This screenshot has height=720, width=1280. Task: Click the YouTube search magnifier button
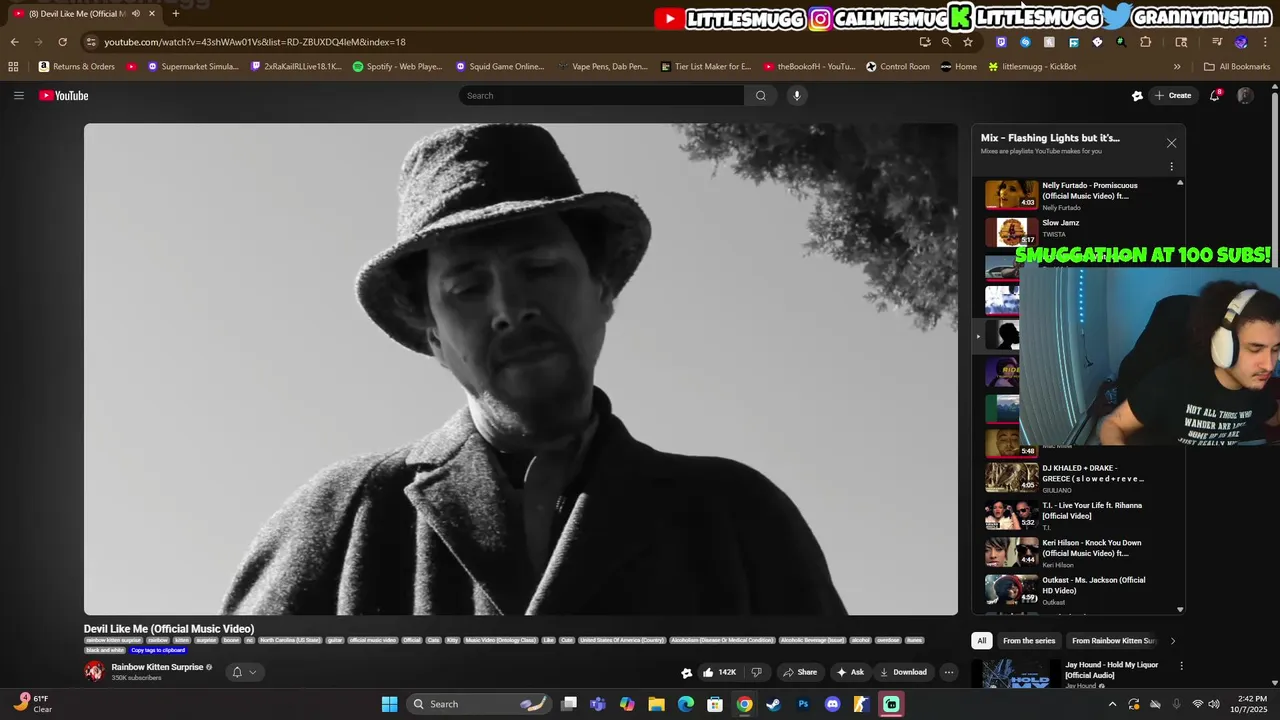[x=760, y=95]
